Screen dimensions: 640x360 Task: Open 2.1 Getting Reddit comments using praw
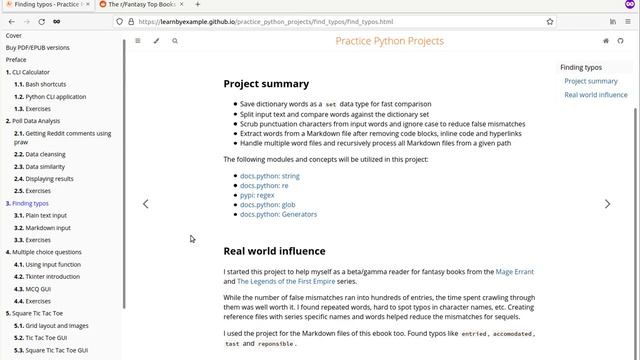point(62,138)
